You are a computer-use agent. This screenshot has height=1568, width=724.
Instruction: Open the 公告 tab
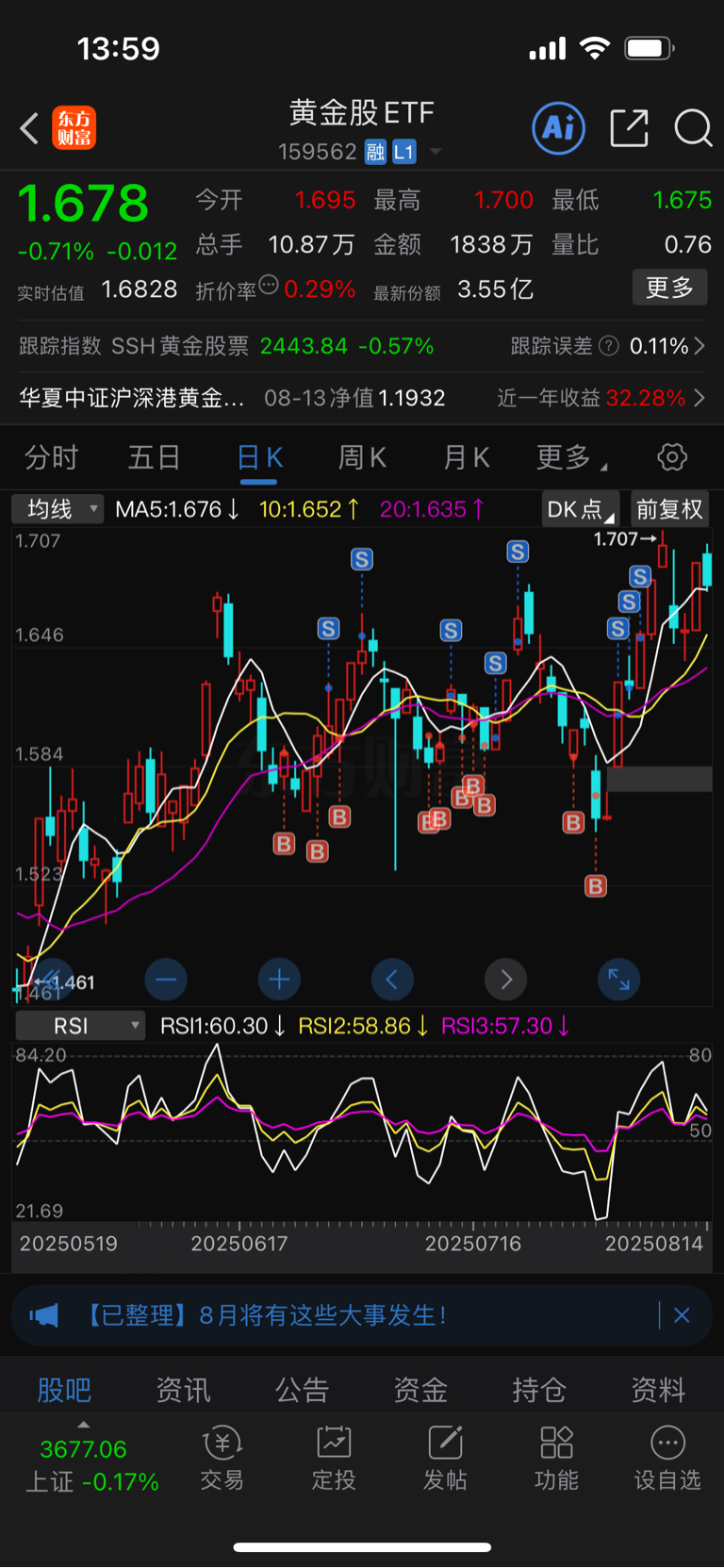302,1390
